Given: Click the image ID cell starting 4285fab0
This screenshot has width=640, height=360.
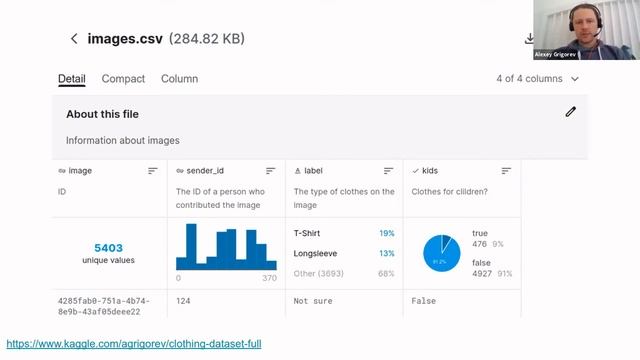Looking at the screenshot, I should click(104, 306).
